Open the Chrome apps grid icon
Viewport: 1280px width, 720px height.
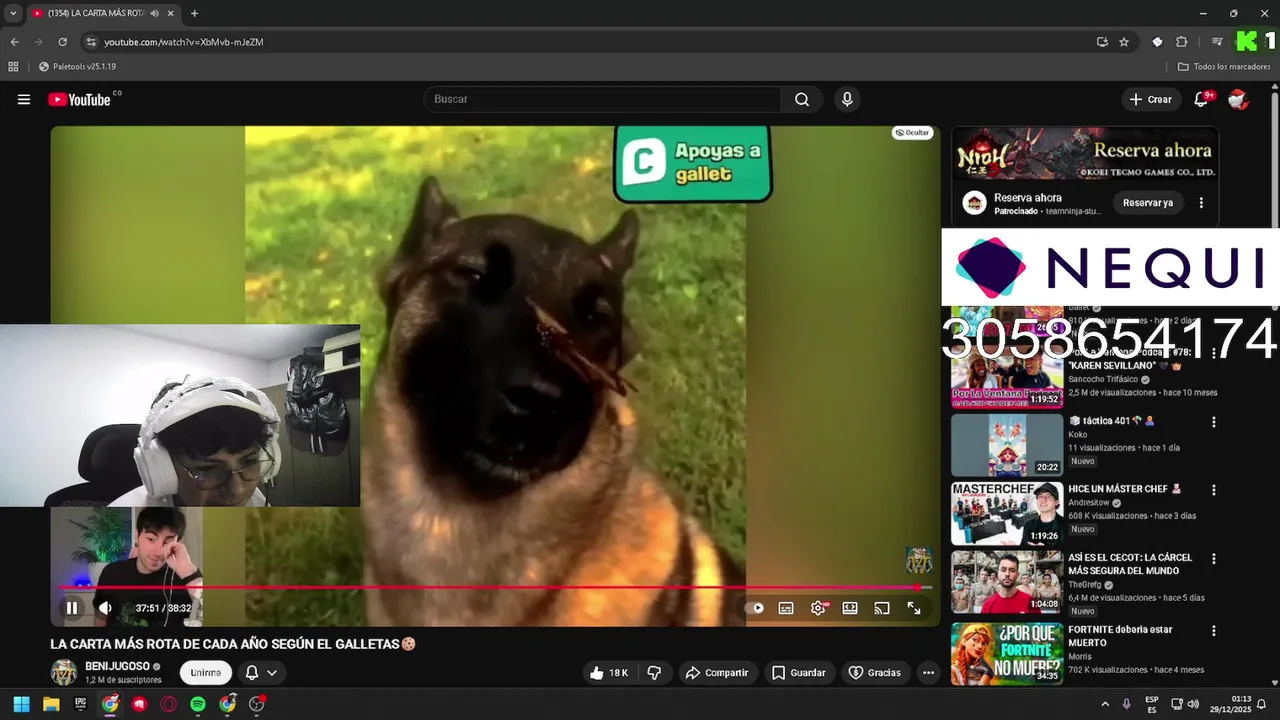pyautogui.click(x=13, y=67)
